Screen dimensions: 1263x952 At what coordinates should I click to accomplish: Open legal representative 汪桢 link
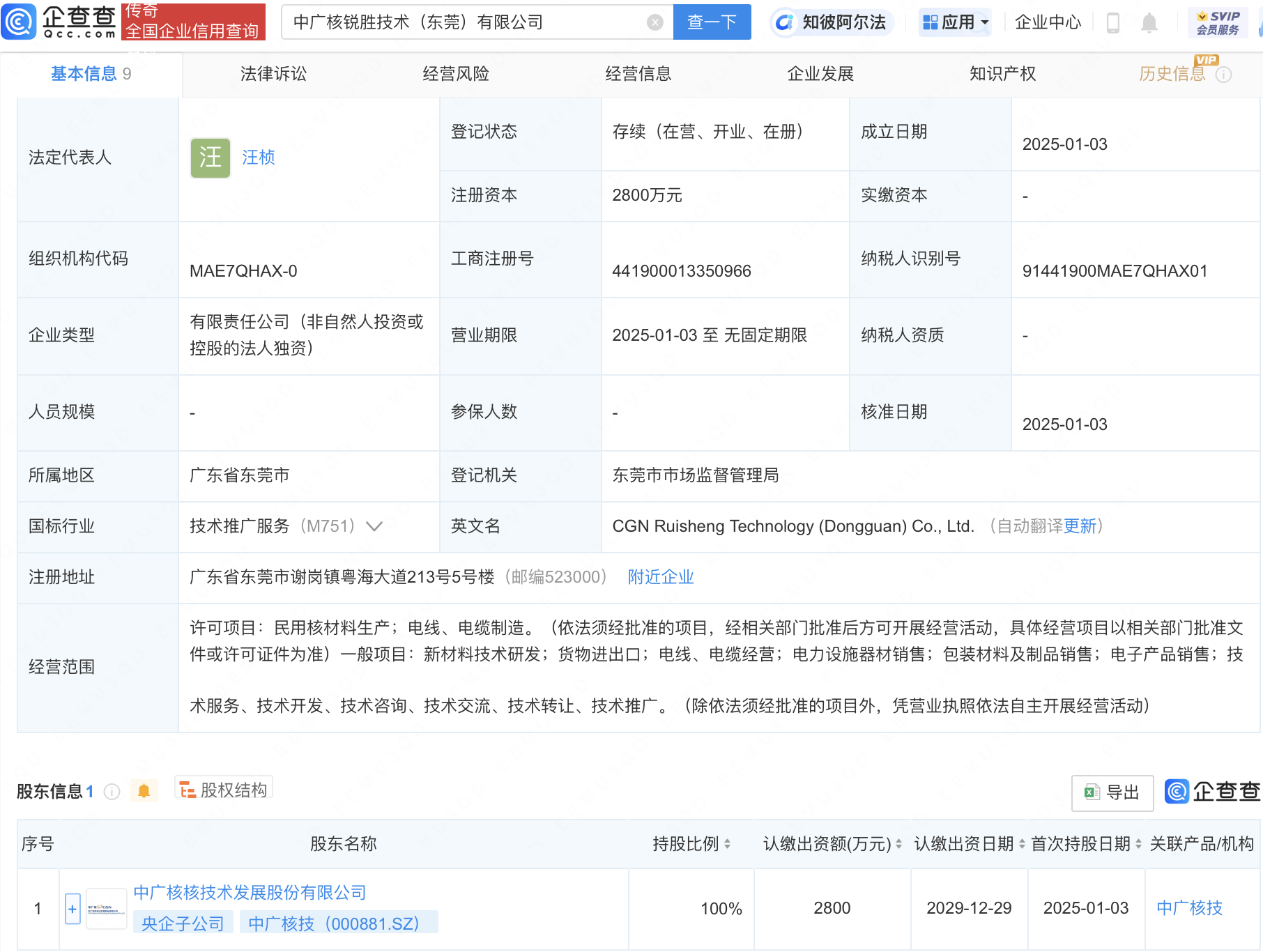(259, 158)
